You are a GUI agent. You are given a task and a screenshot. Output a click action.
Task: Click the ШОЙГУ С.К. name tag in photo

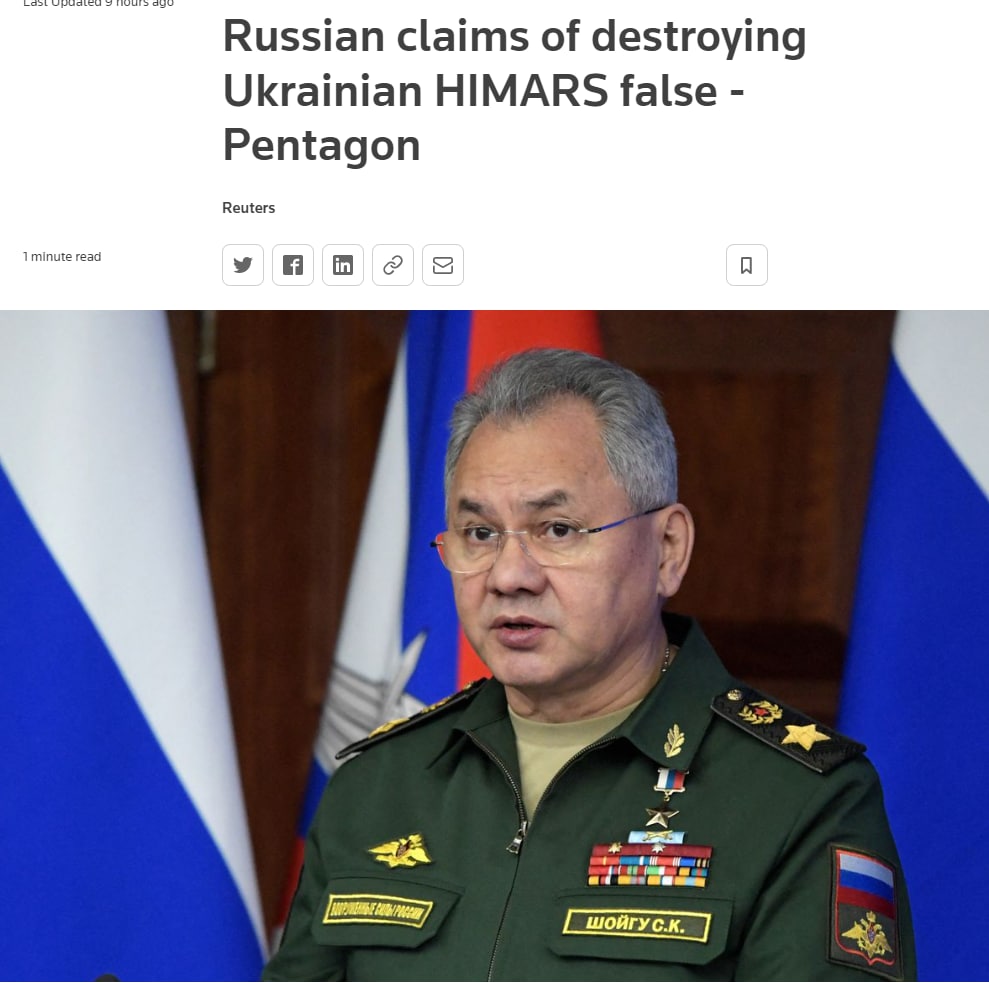(x=636, y=924)
